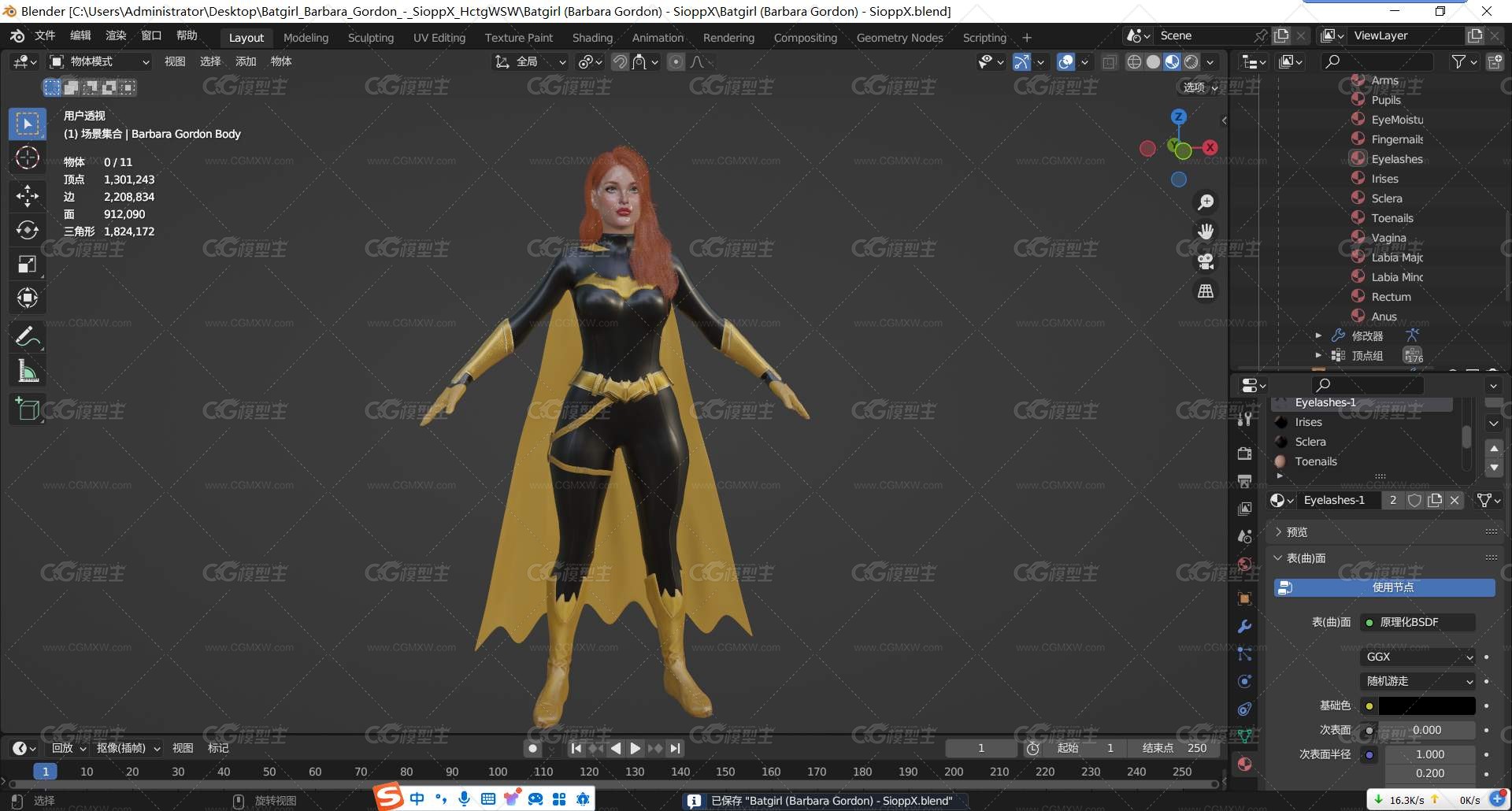Switch to UV Editing workspace tab
Viewport: 1512px width, 811px height.
point(439,38)
